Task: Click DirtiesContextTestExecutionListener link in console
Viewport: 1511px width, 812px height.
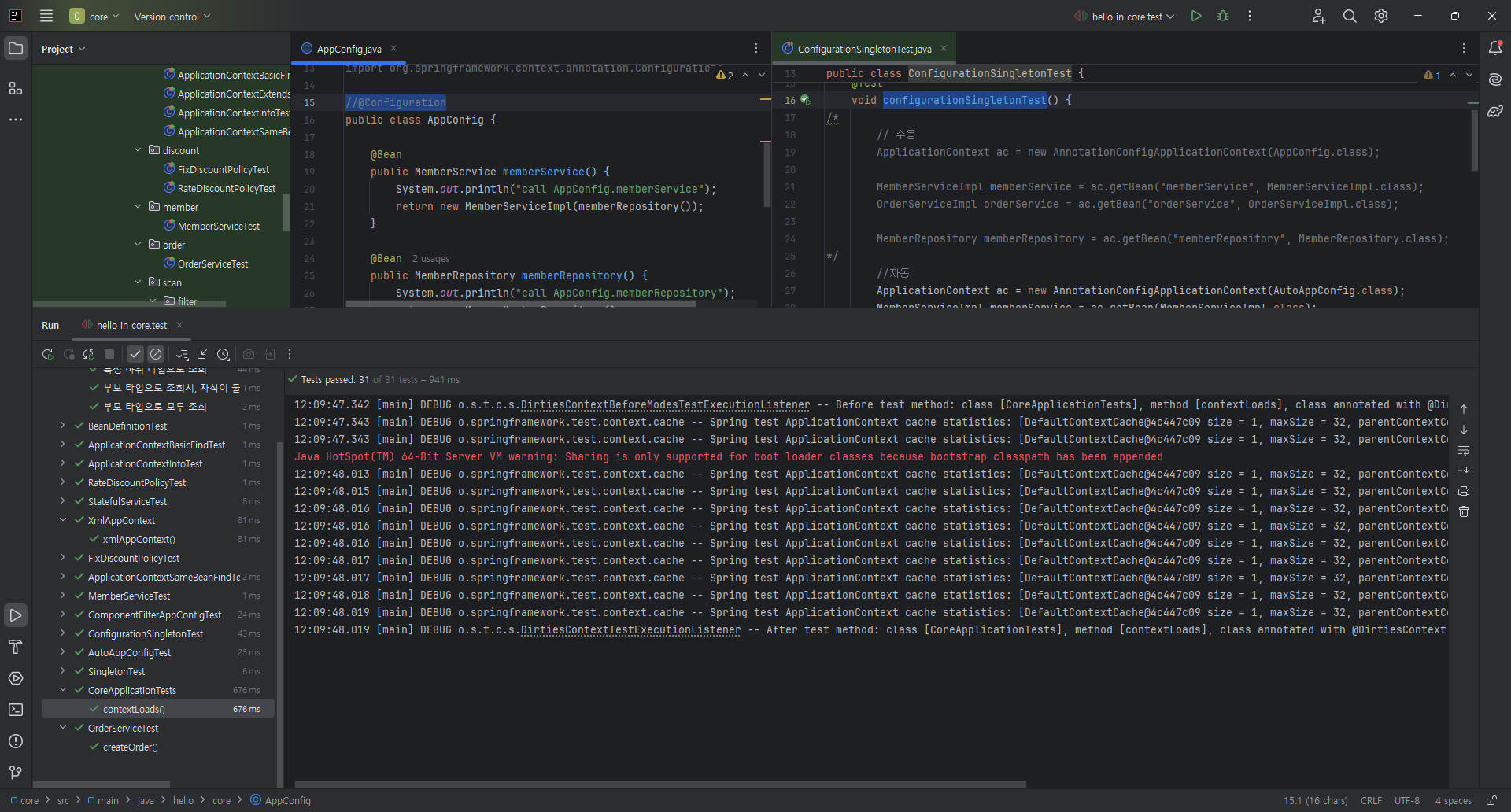Action: pyautogui.click(x=630, y=629)
